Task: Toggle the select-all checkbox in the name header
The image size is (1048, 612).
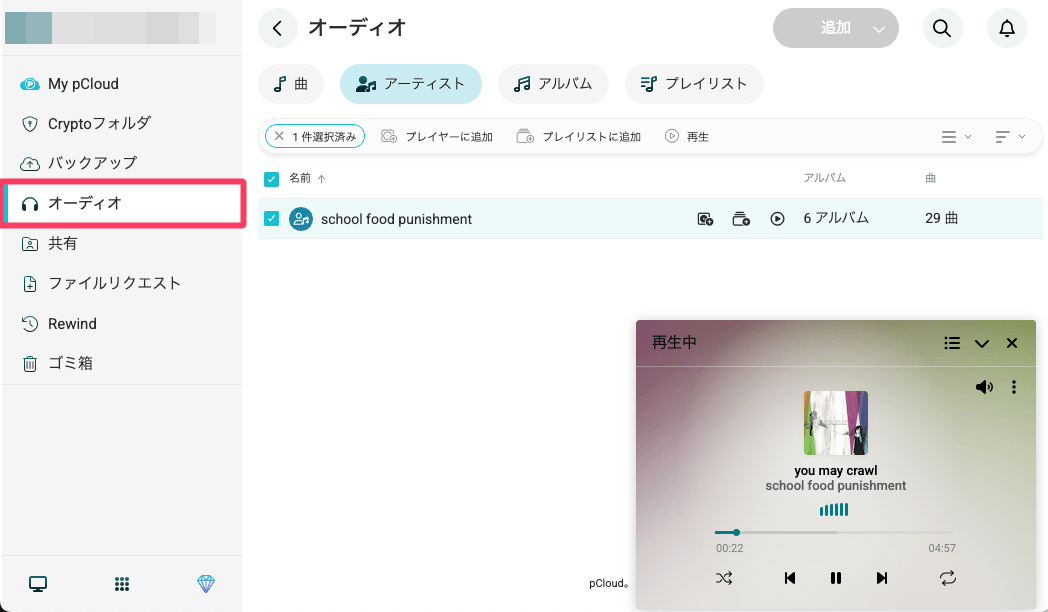Action: click(271, 178)
